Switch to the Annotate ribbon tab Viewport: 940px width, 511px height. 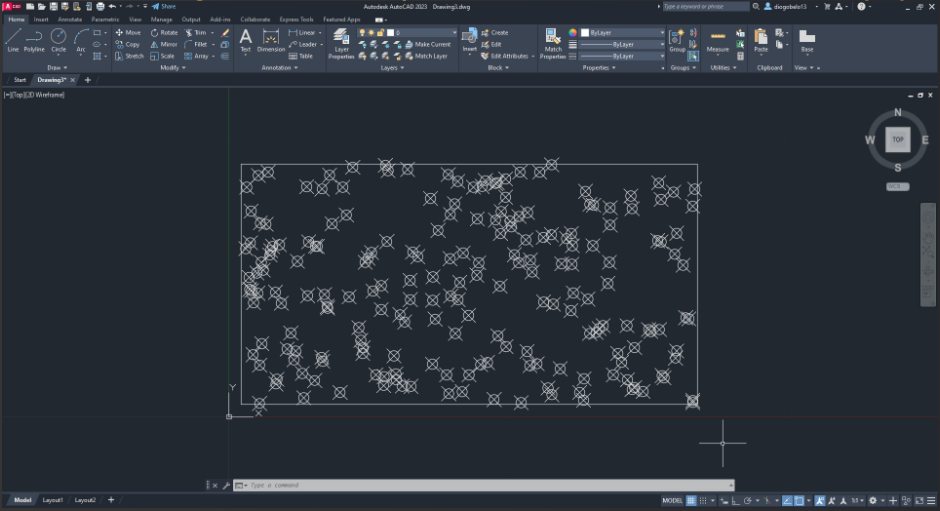[x=70, y=19]
